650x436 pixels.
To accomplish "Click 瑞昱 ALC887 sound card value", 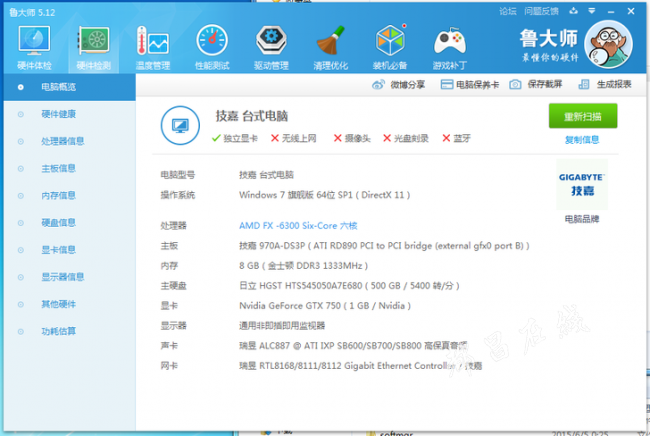I will (x=353, y=346).
